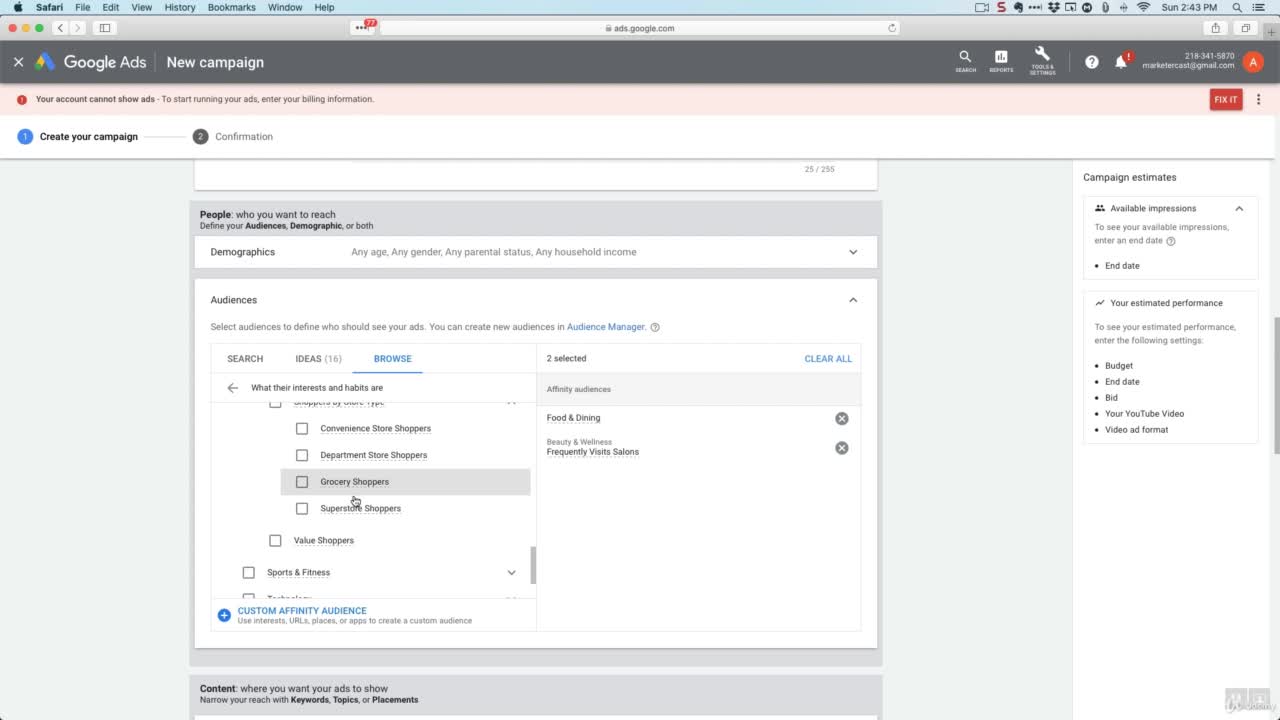
Task: Click the End date help icon in estimates
Action: [1171, 241]
